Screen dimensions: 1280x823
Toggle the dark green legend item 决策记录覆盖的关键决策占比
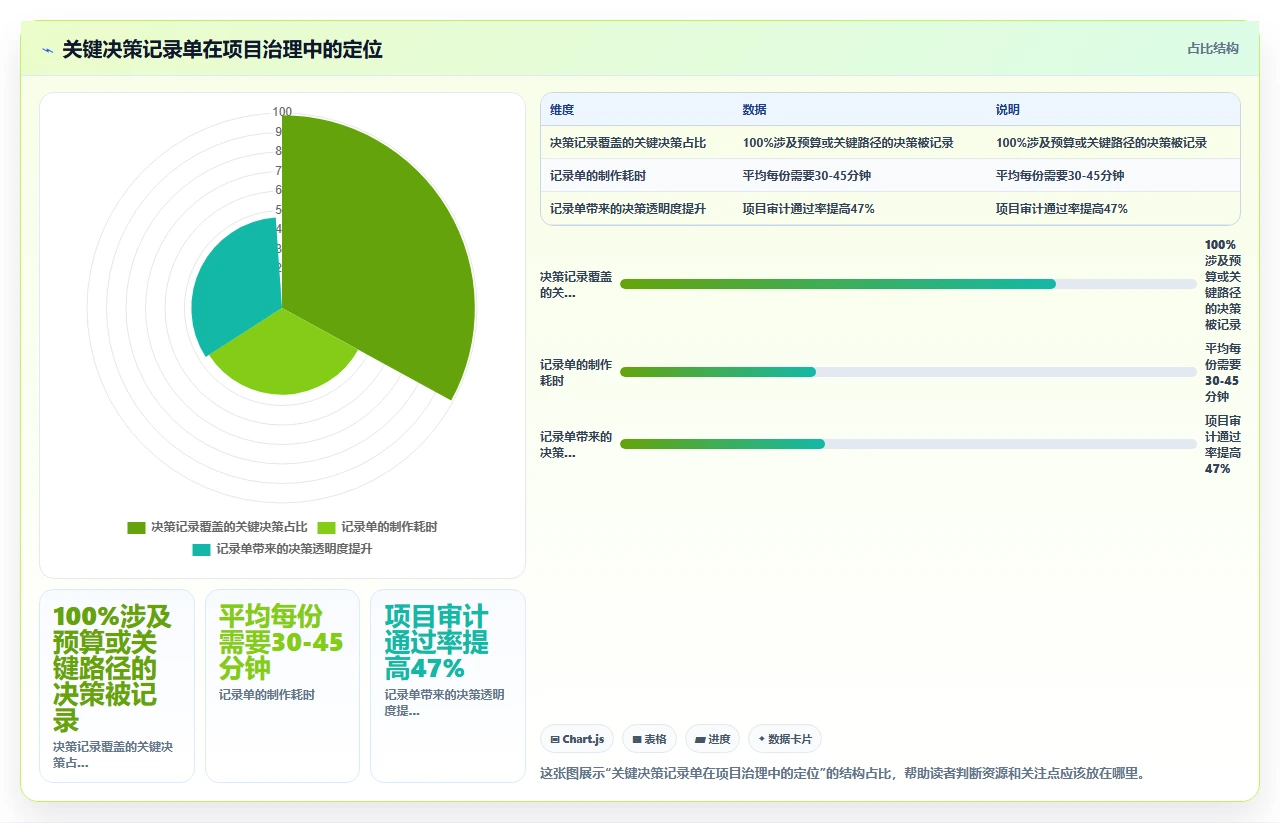(217, 527)
